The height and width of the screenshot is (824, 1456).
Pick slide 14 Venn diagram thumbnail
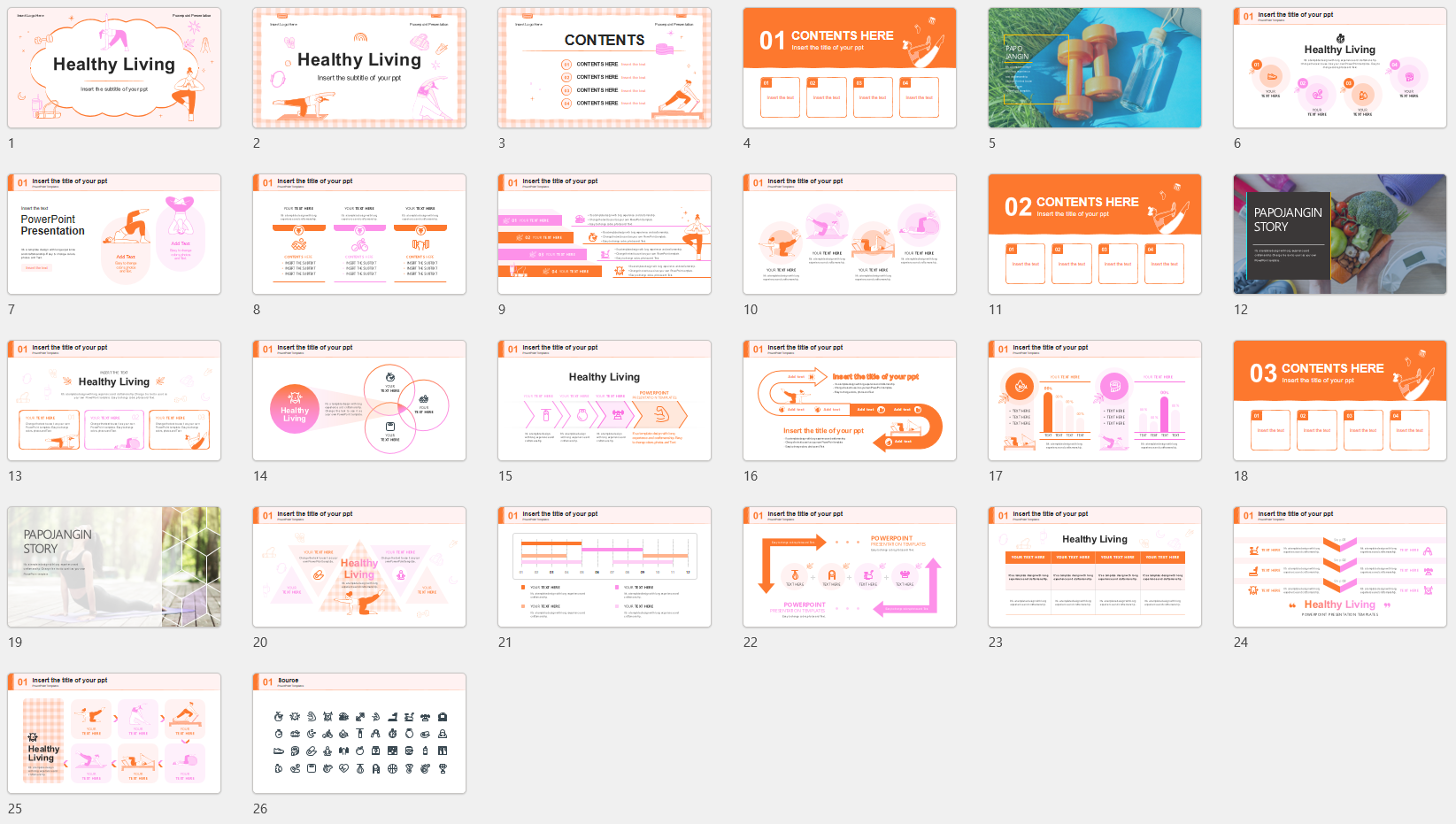(x=359, y=401)
